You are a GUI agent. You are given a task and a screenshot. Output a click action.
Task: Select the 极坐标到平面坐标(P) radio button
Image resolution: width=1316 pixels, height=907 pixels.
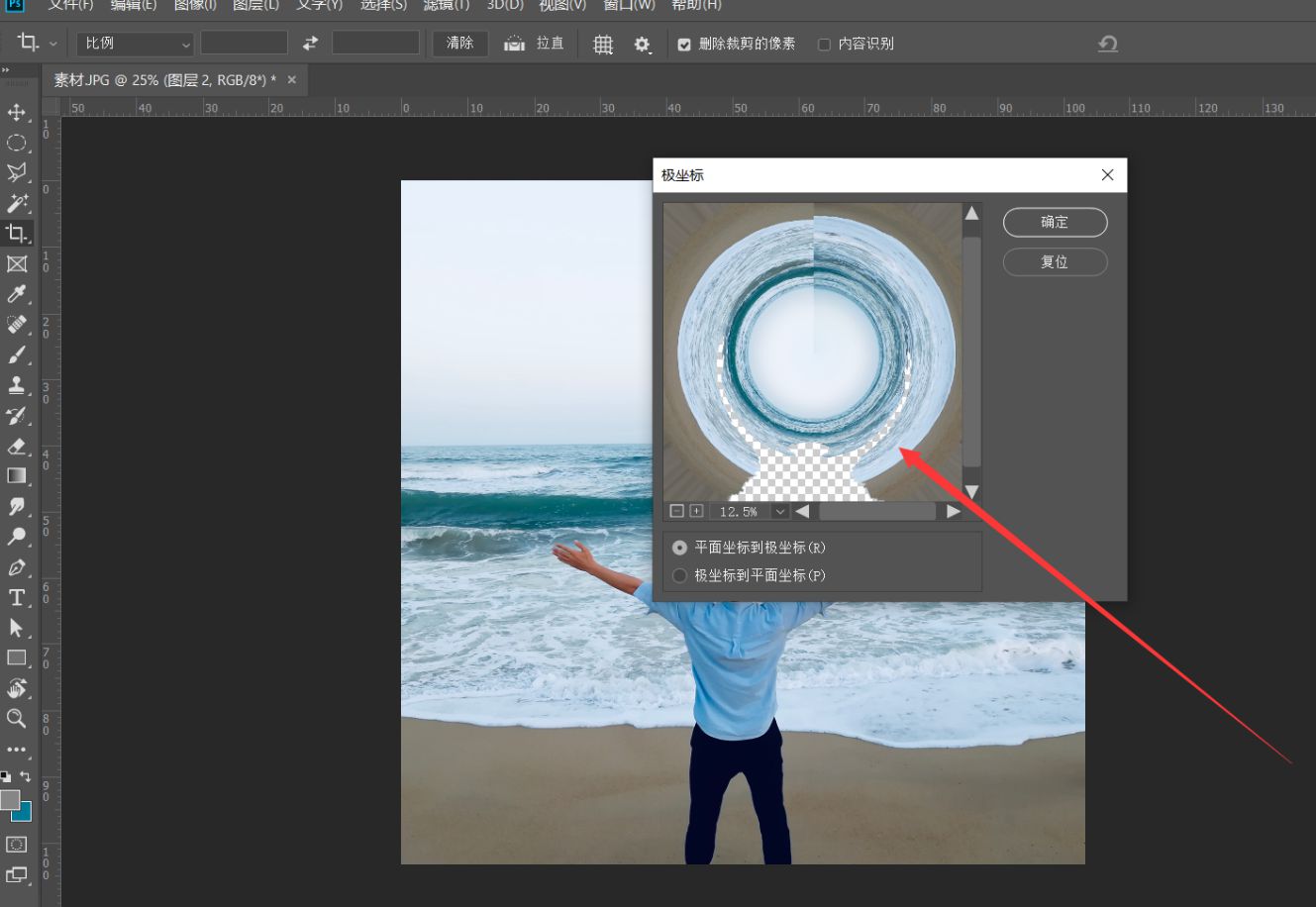click(x=680, y=575)
